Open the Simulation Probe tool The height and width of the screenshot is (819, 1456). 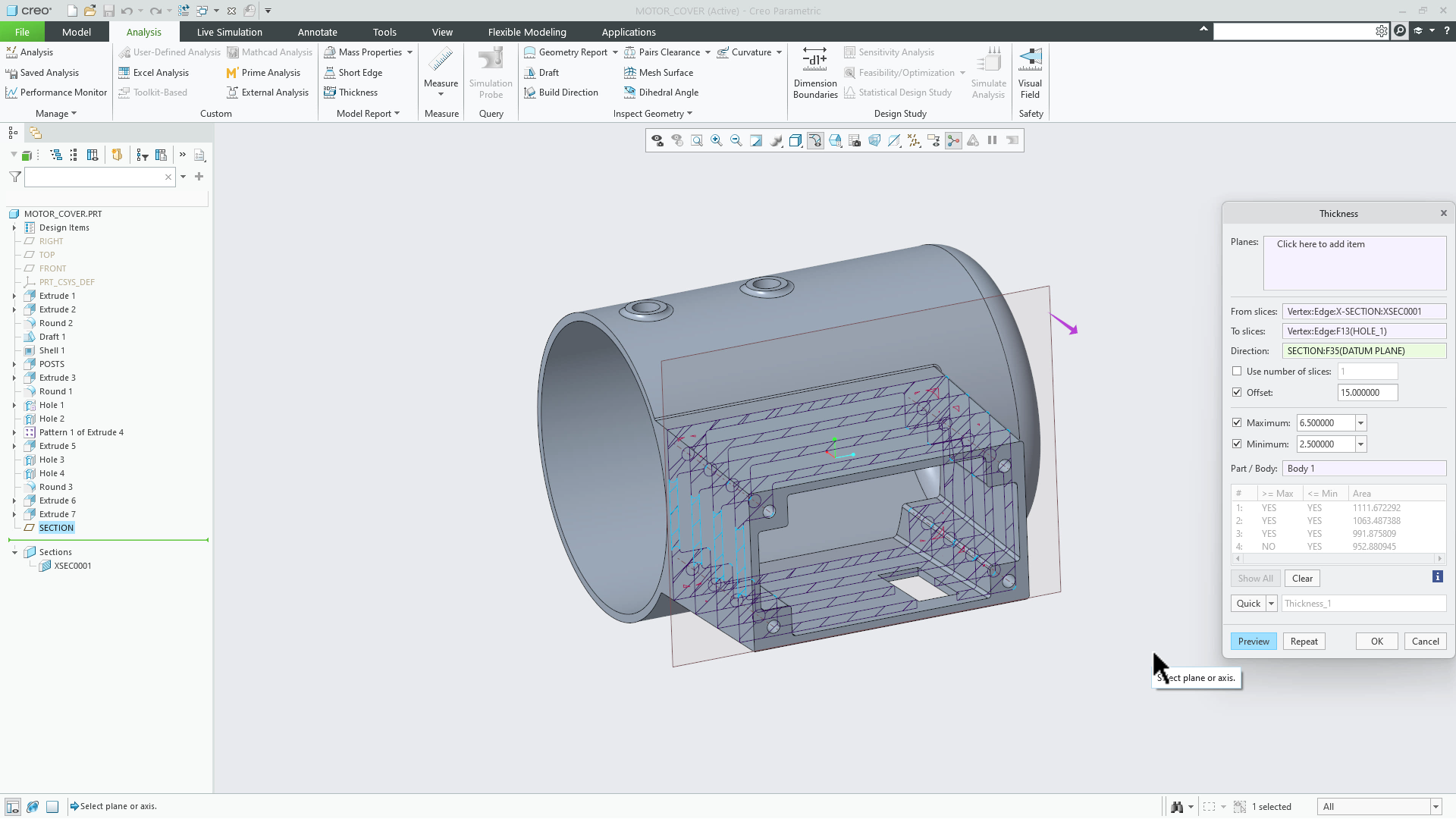(x=490, y=72)
